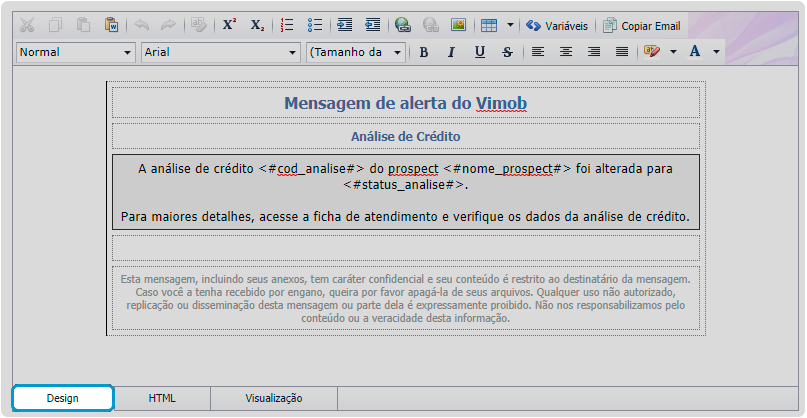Image resolution: width=807 pixels, height=418 pixels.
Task: Insert a table
Action: tap(488, 25)
